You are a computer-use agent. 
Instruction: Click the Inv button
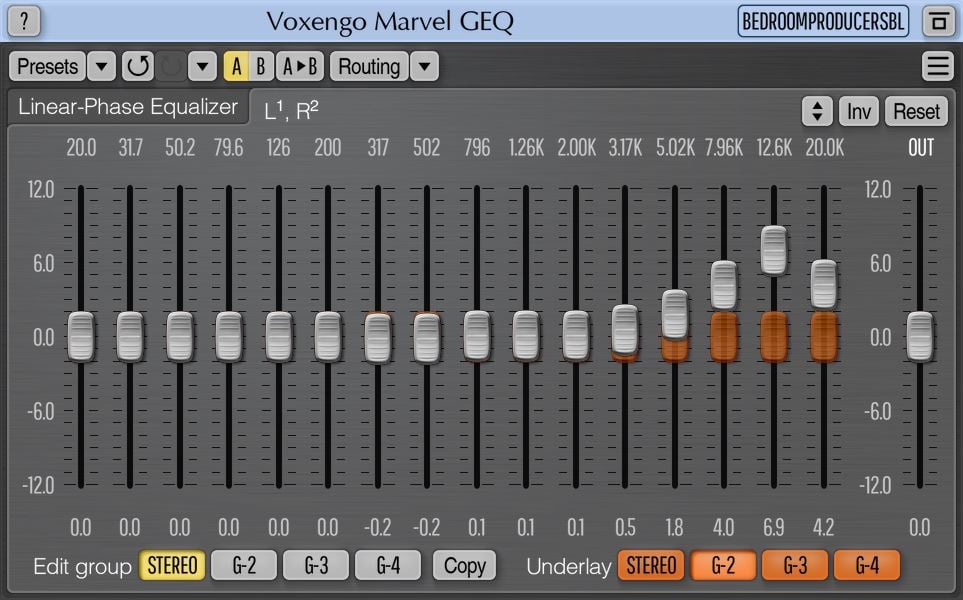[859, 111]
